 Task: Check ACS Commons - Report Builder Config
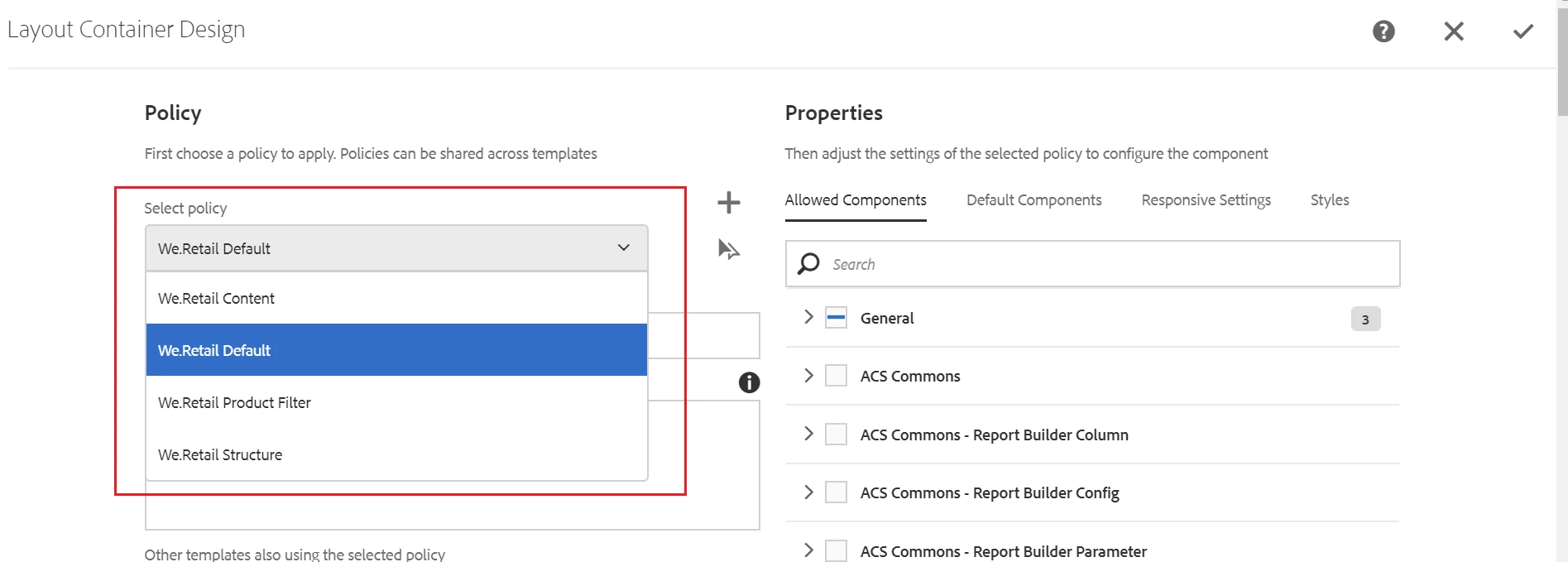pyautogui.click(x=837, y=492)
